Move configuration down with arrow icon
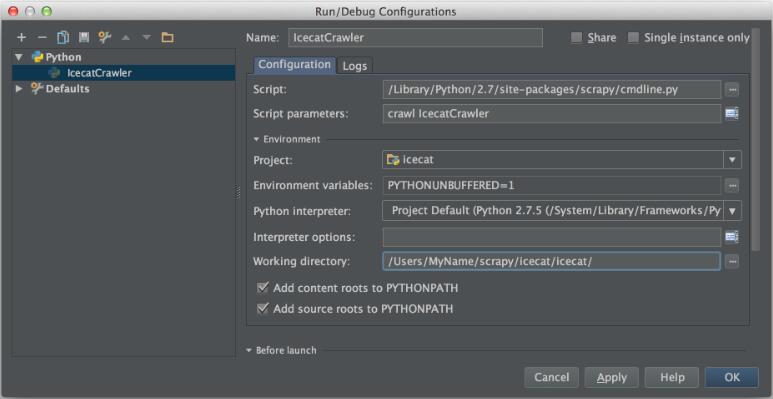Image resolution: width=773 pixels, height=399 pixels. pos(146,37)
